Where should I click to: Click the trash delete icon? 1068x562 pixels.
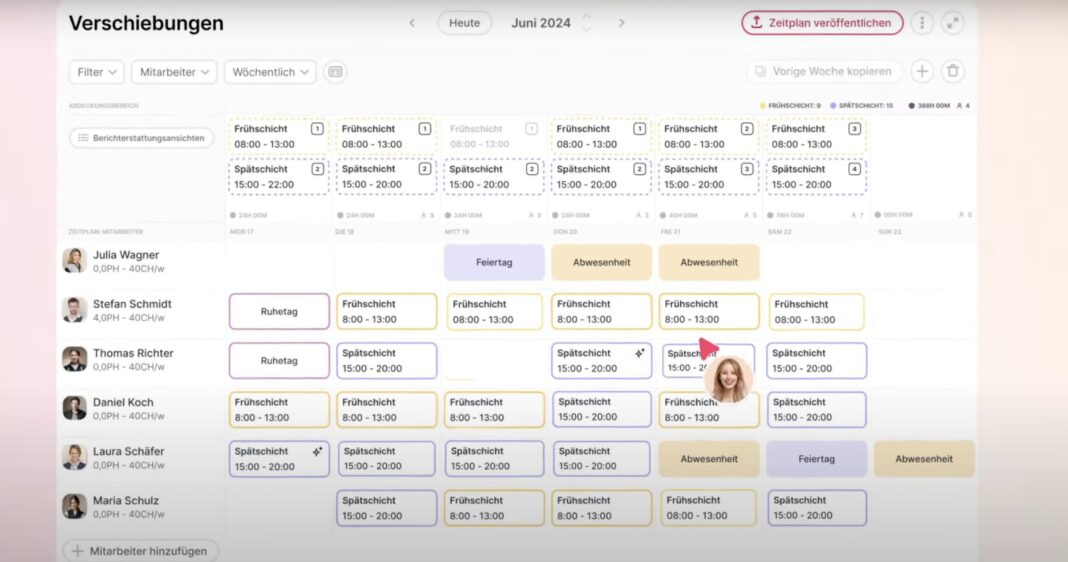(953, 71)
